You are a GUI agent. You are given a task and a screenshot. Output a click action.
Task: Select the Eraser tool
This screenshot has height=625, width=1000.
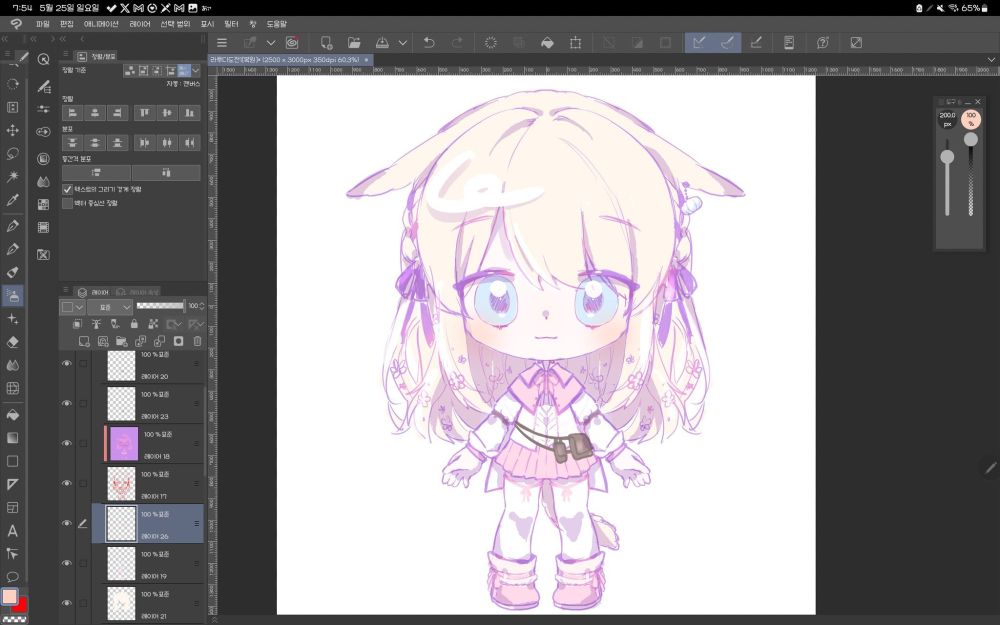coord(12,342)
